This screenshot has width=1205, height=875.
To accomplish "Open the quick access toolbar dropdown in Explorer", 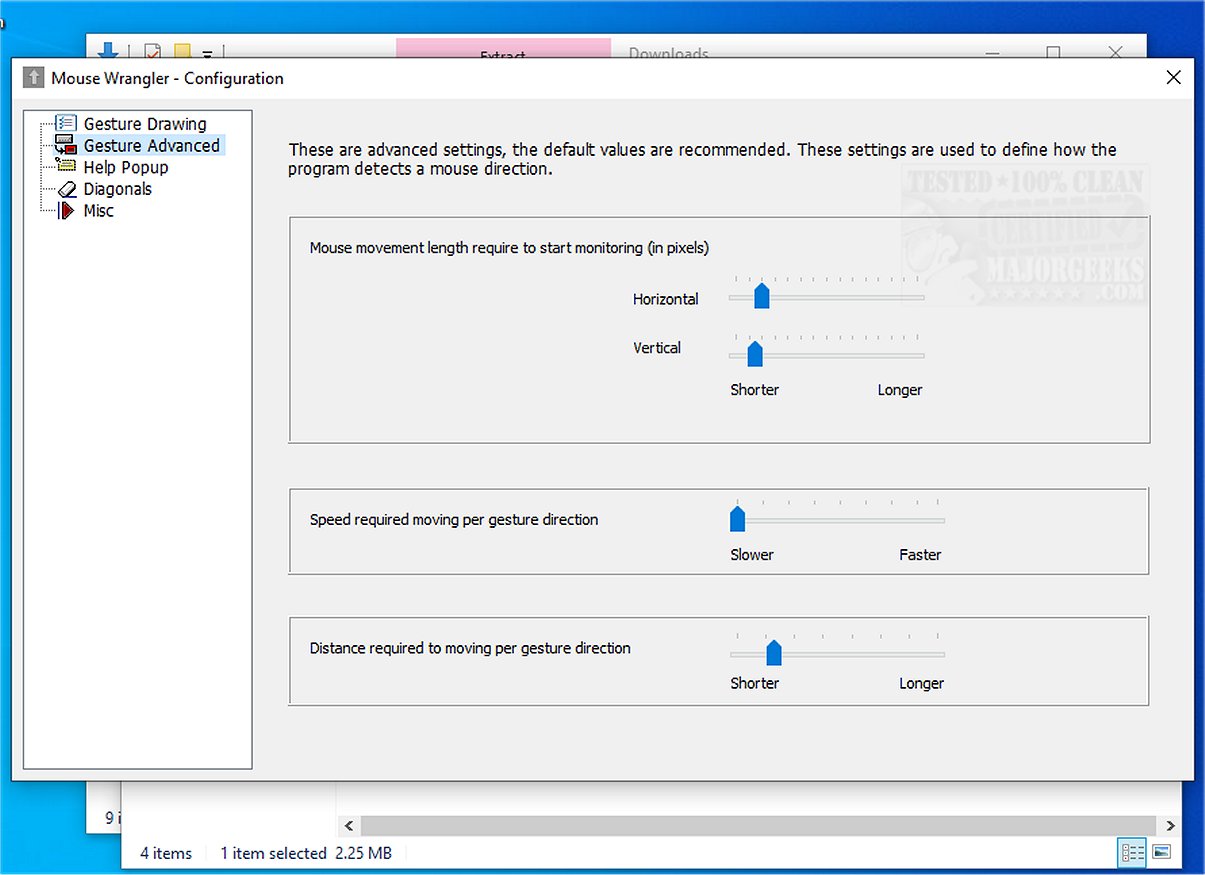I will pyautogui.click(x=207, y=53).
